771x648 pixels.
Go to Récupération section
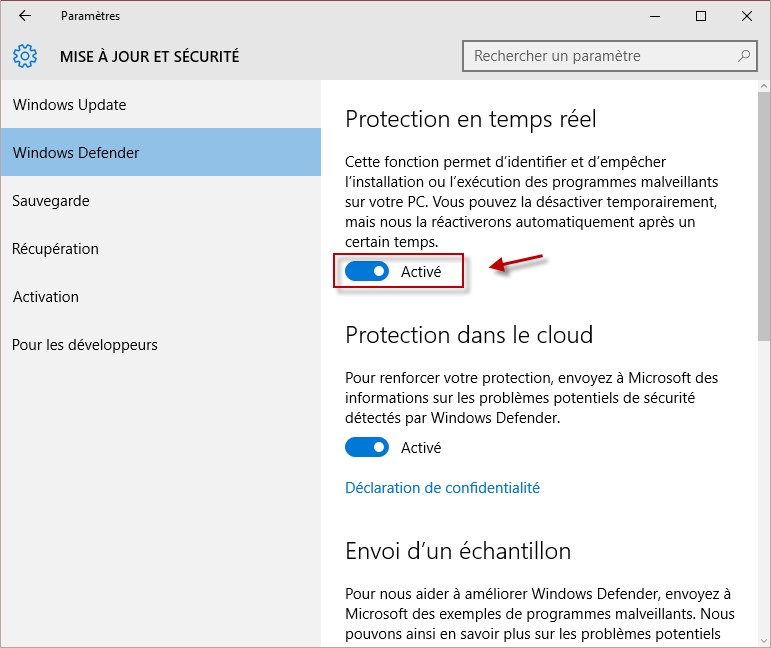coord(56,249)
